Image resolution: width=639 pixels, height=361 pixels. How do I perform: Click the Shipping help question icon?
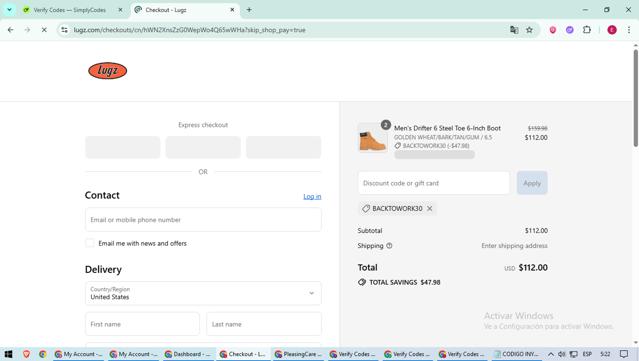(389, 246)
